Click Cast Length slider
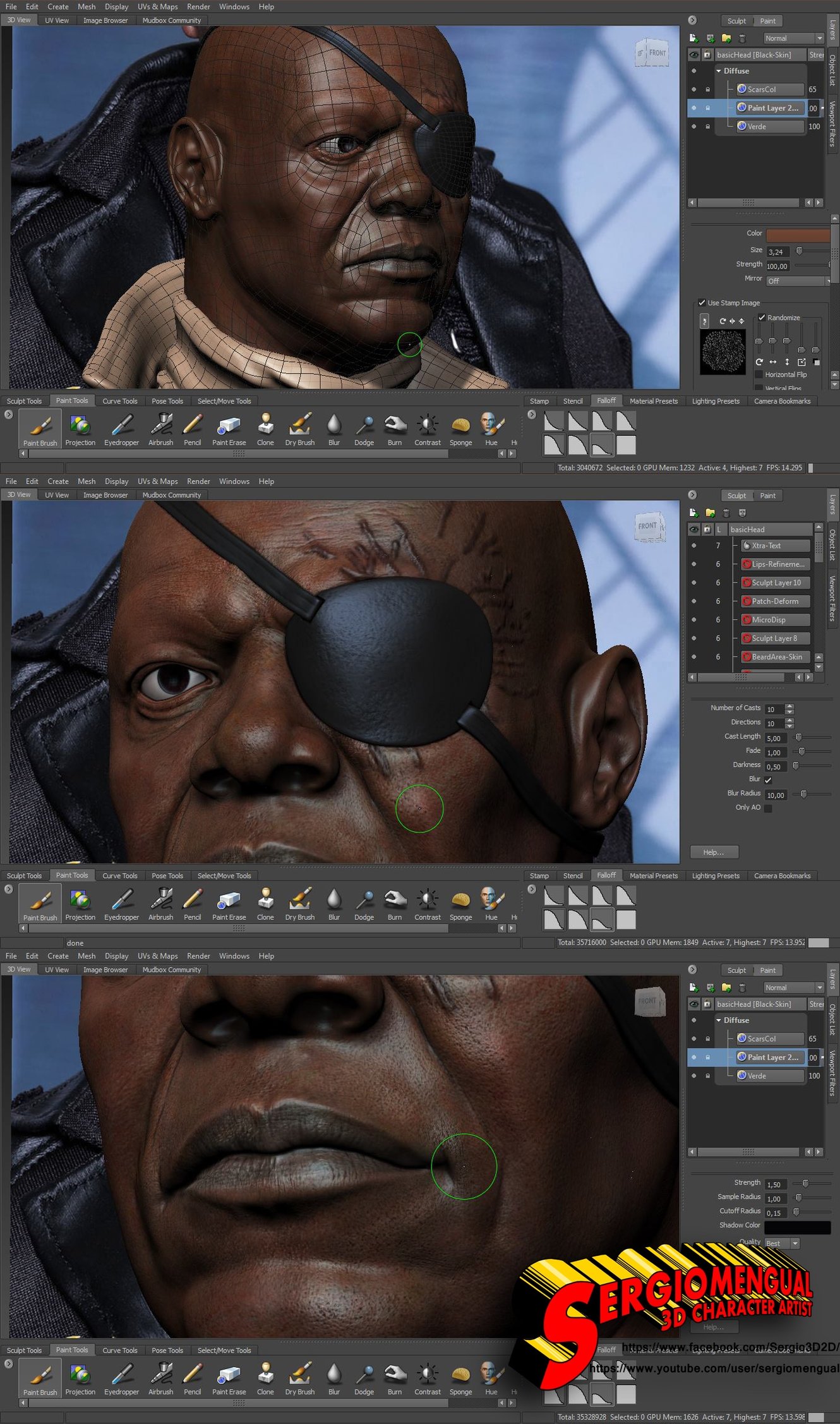The height and width of the screenshot is (1424, 840). [x=813, y=737]
